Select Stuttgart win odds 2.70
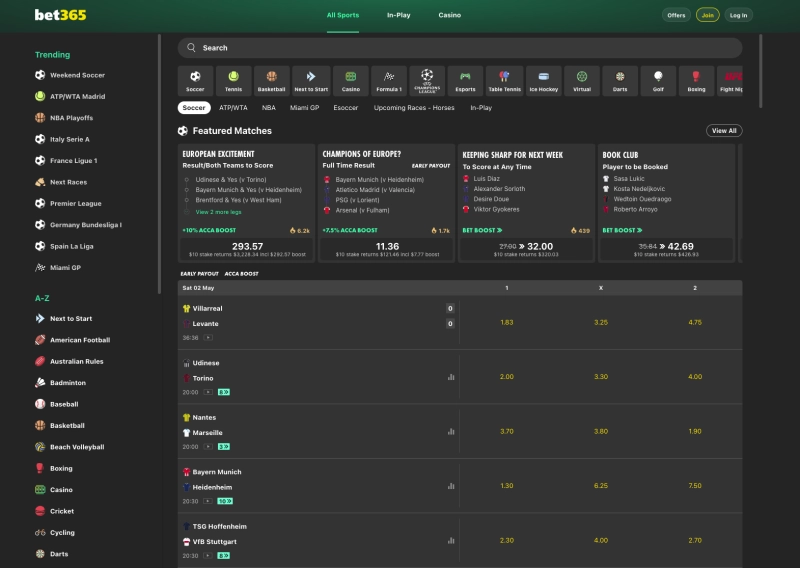The width and height of the screenshot is (800, 568). [x=694, y=540]
